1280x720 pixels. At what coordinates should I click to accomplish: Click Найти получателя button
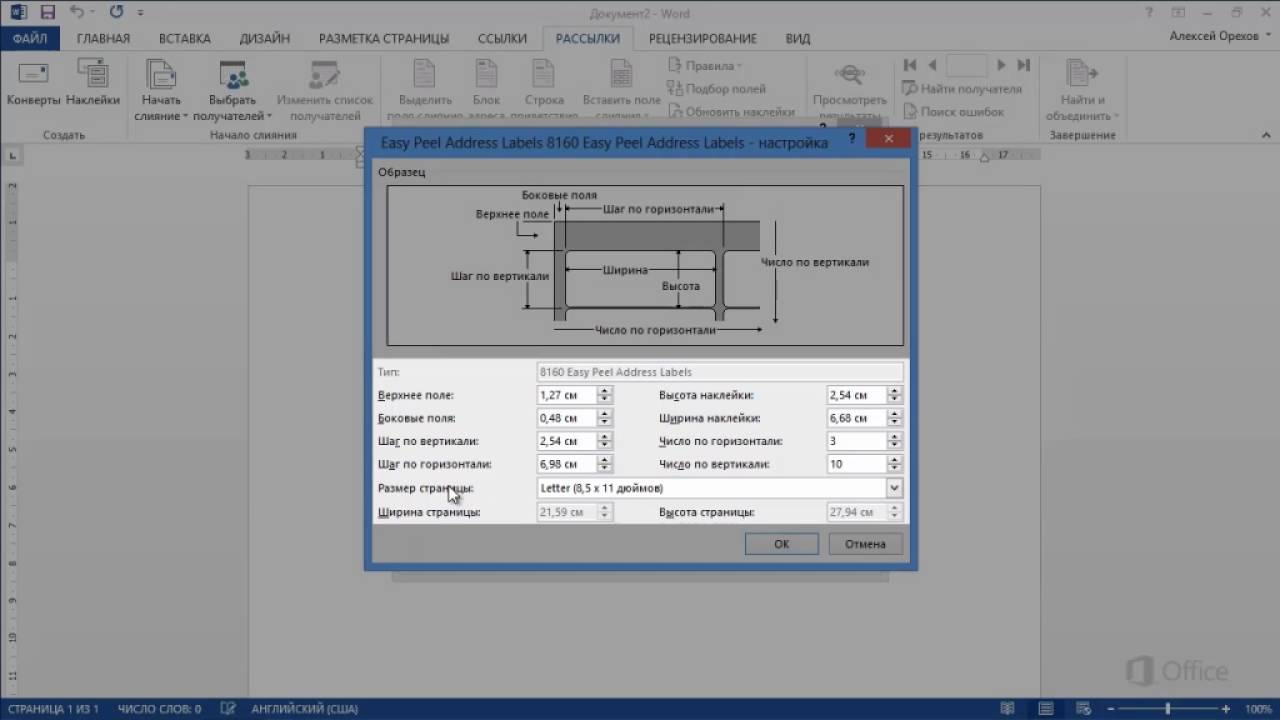[962, 89]
